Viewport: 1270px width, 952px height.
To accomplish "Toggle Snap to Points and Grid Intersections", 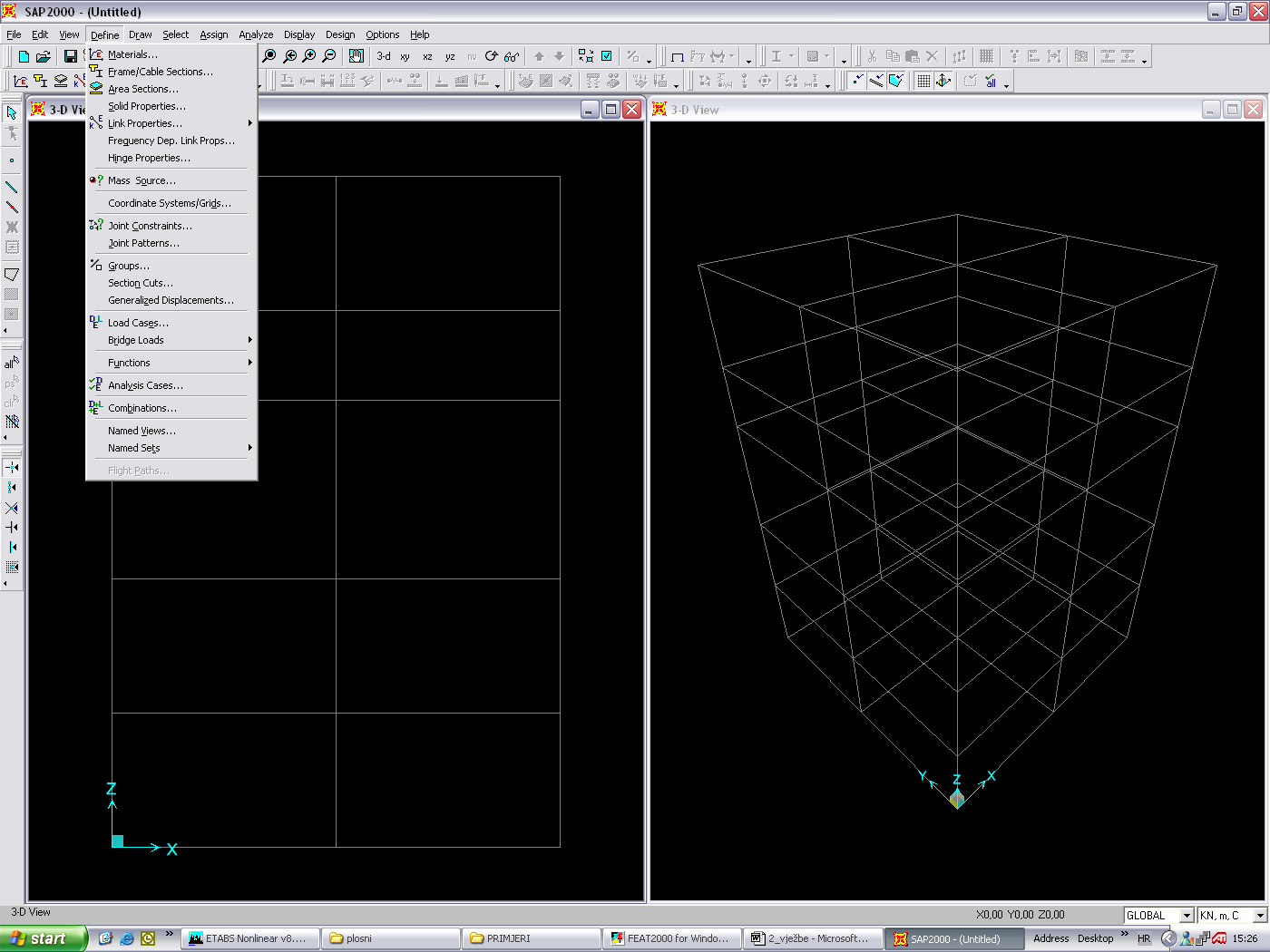I will click(x=12, y=468).
